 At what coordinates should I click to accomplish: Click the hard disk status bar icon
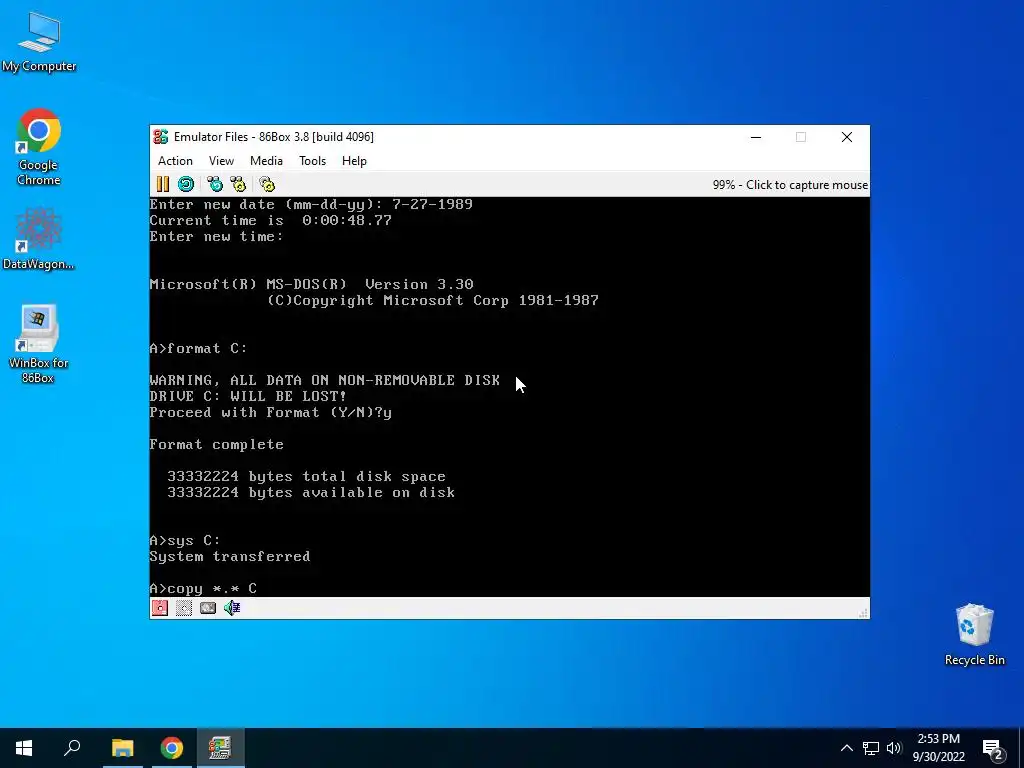208,608
